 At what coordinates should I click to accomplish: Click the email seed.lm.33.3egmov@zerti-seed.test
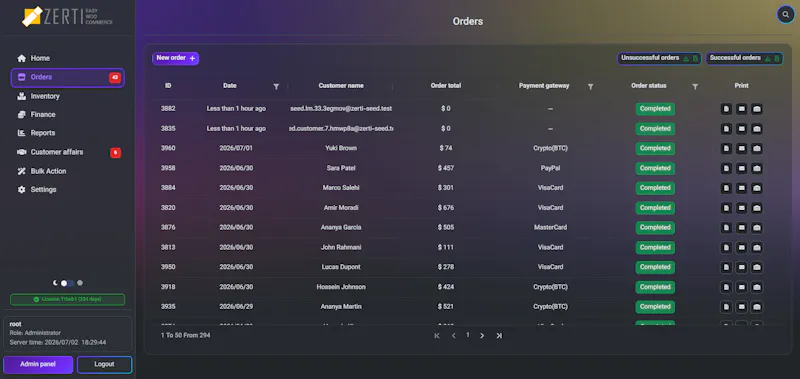pyautogui.click(x=341, y=109)
